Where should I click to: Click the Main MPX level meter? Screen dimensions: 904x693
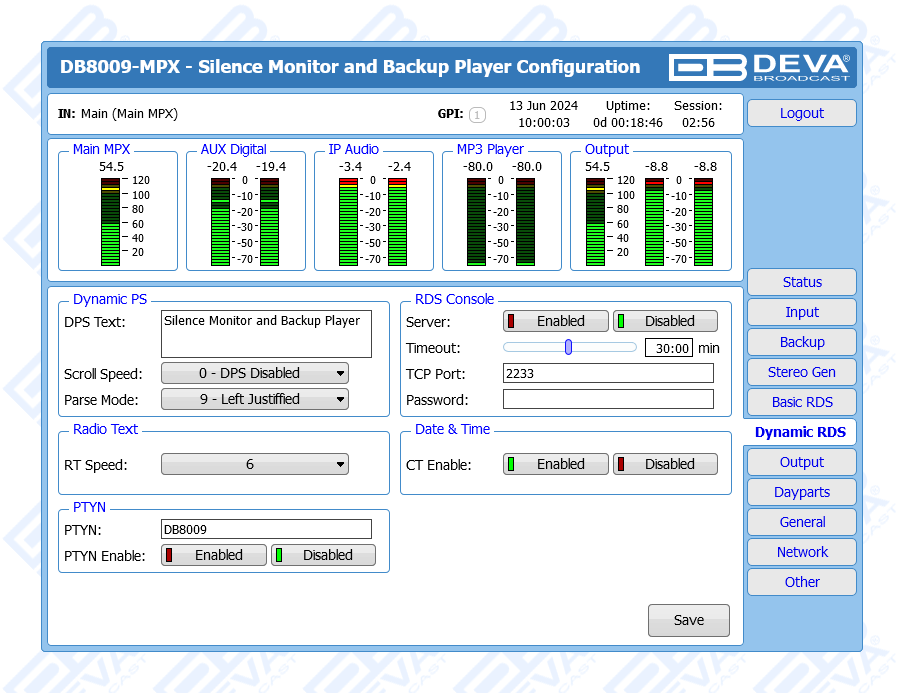pyautogui.click(x=111, y=221)
